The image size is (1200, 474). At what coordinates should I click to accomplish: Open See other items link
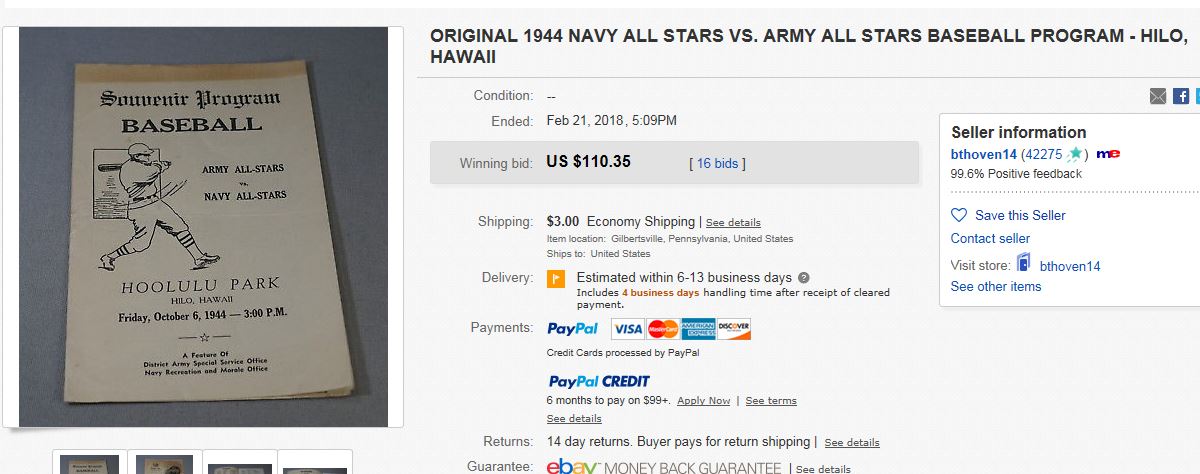coord(996,286)
